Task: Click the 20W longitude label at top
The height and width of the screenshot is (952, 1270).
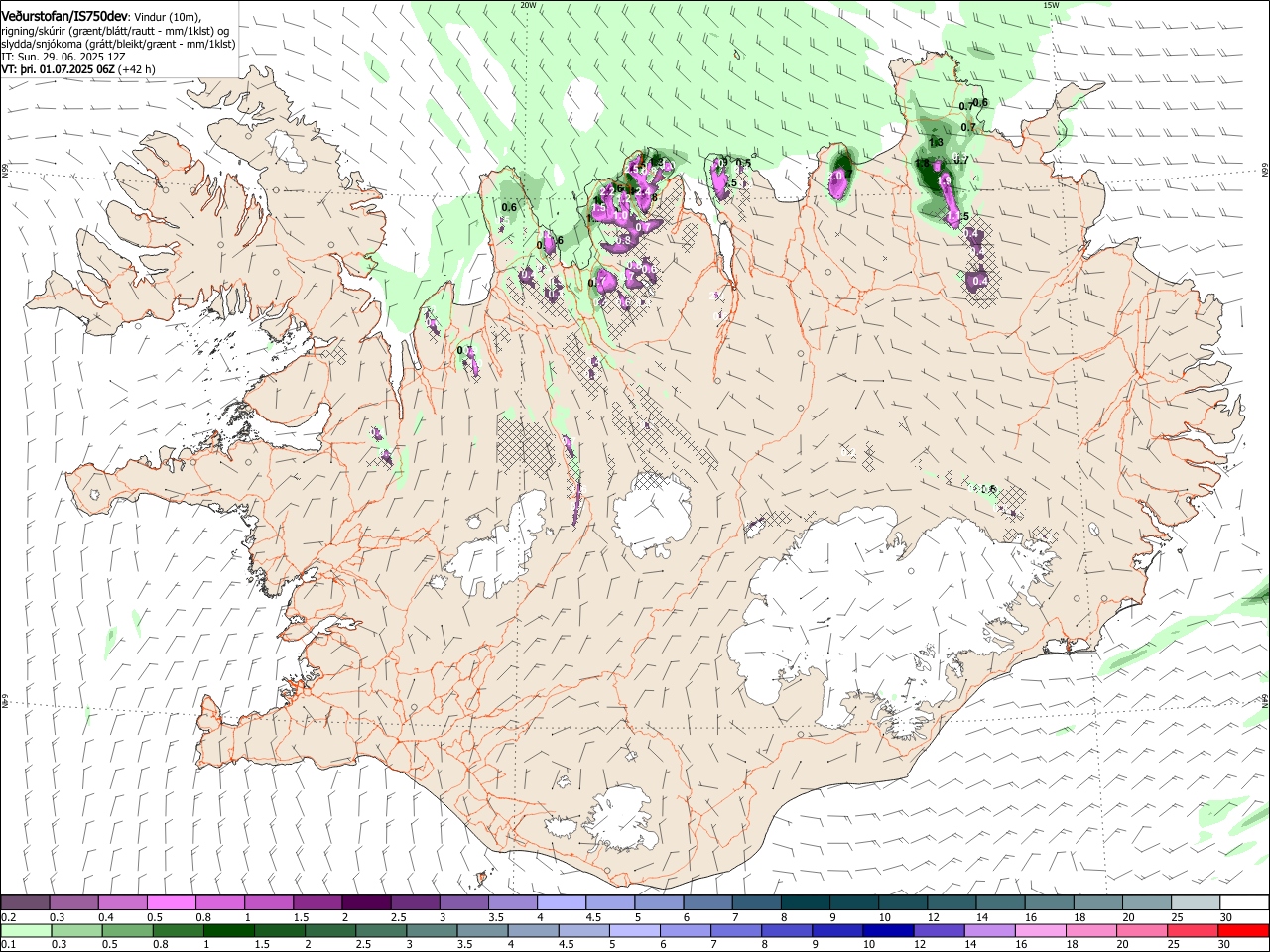Action: [528, 4]
